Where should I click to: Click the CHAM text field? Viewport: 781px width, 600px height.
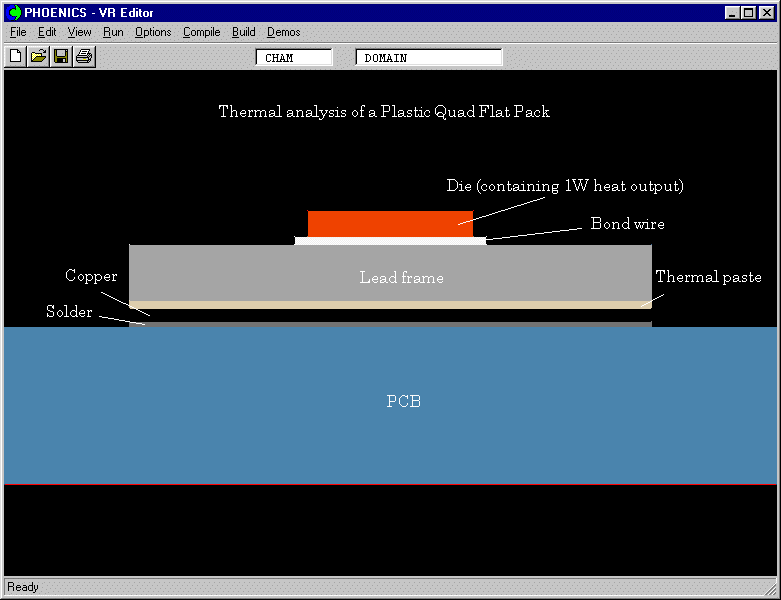pos(294,58)
